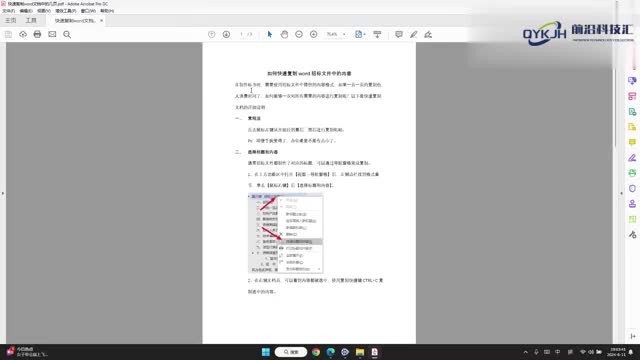The height and width of the screenshot is (360, 640).
Task: Zoom in with plus circle icon
Action: click(313, 34)
